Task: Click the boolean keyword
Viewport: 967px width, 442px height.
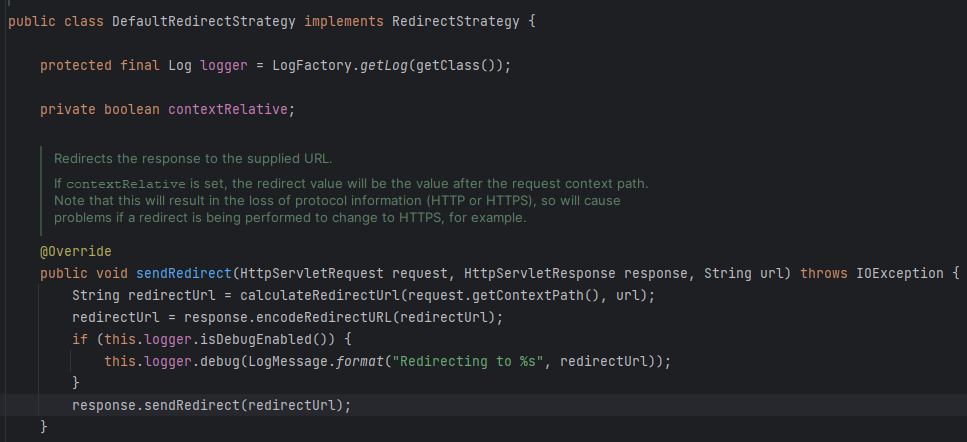Action: coord(132,110)
